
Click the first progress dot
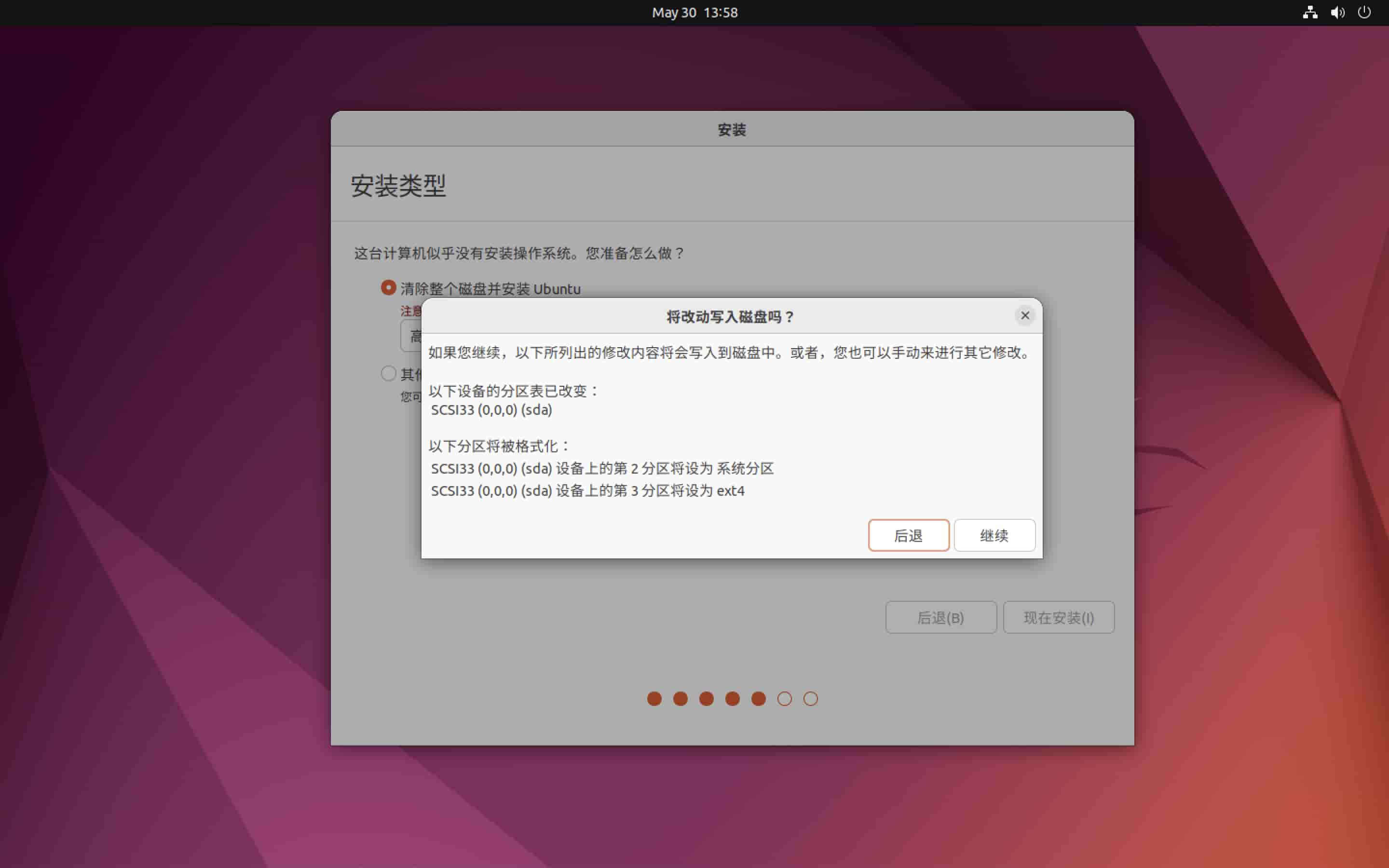pos(654,699)
